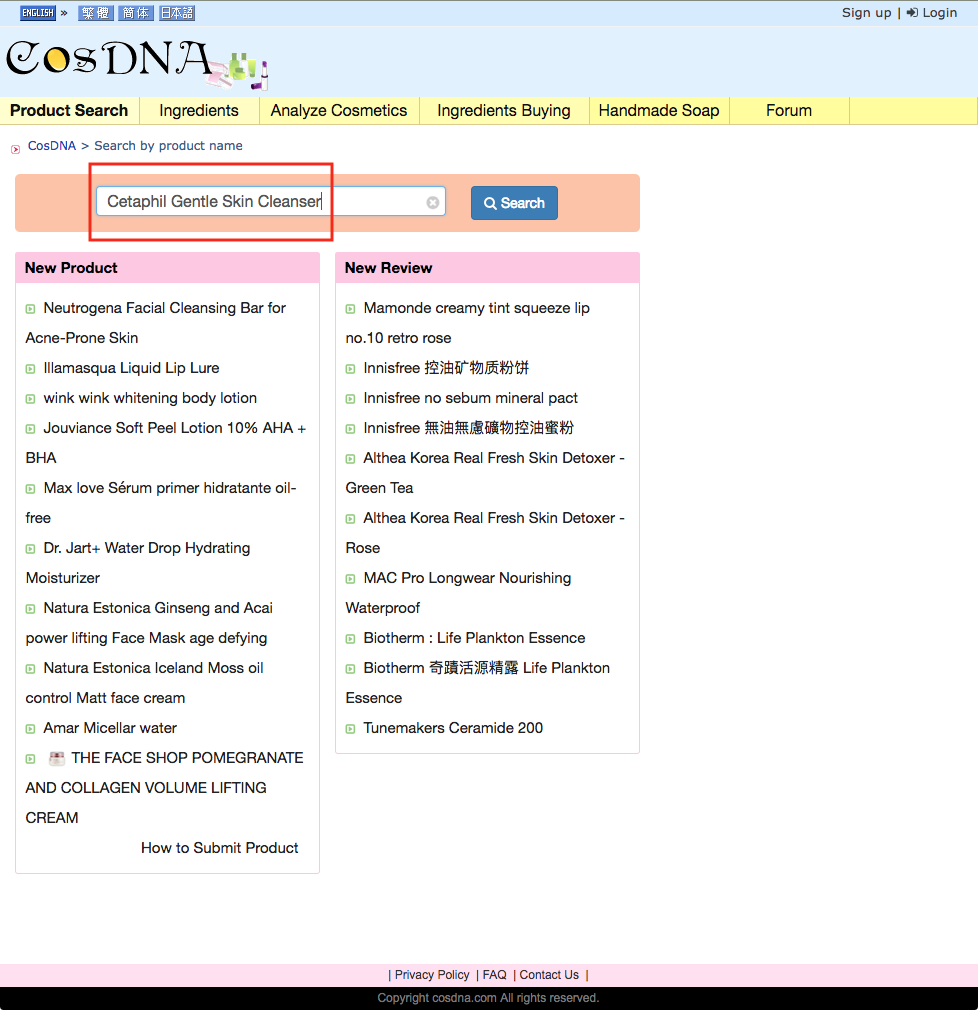Open the FAQ page

coord(494,975)
